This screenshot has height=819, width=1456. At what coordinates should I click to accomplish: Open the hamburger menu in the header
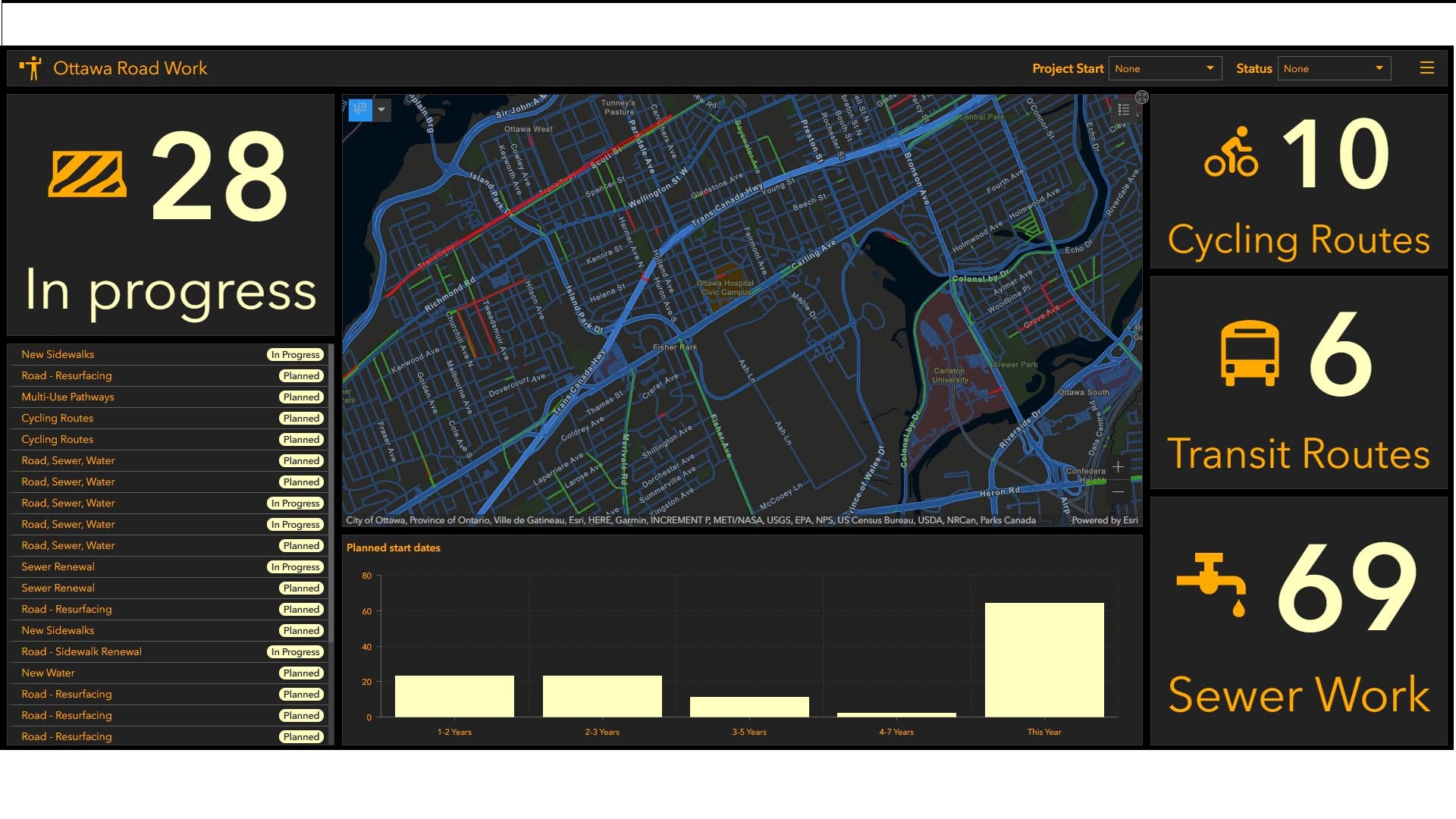click(x=1426, y=68)
